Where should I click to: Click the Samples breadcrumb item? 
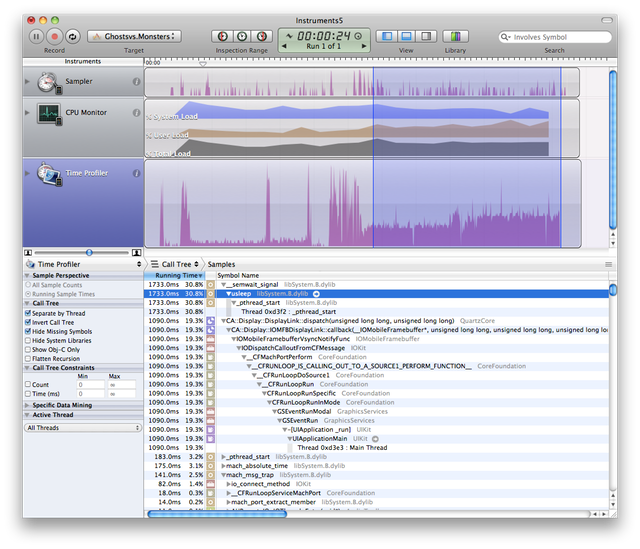point(221,264)
